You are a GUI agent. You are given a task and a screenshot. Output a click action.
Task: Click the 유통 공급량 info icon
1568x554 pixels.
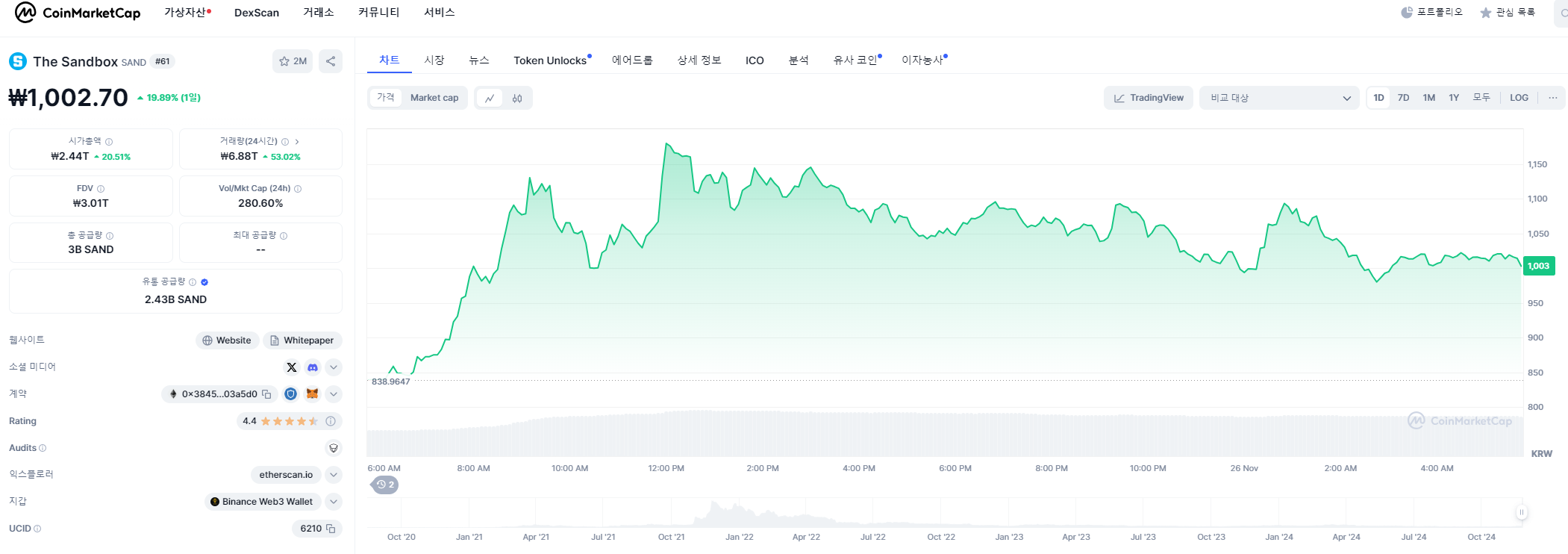(193, 282)
